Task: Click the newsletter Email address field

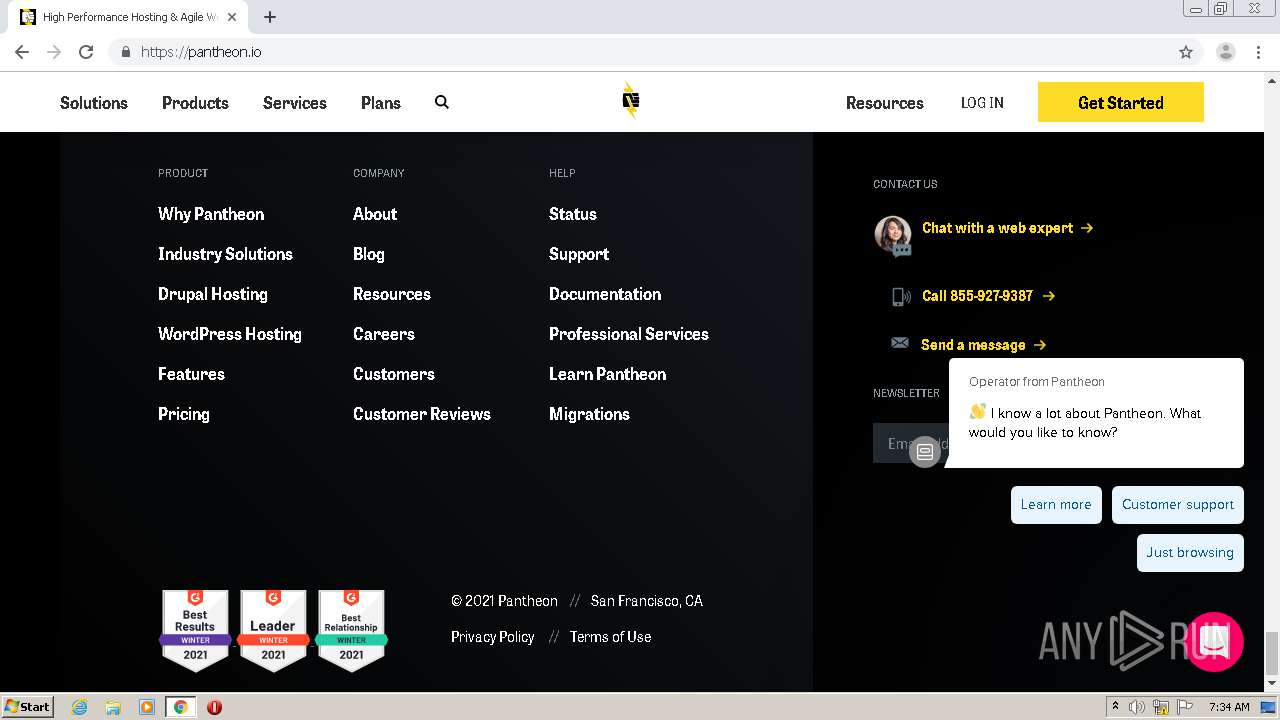Action: (x=910, y=443)
